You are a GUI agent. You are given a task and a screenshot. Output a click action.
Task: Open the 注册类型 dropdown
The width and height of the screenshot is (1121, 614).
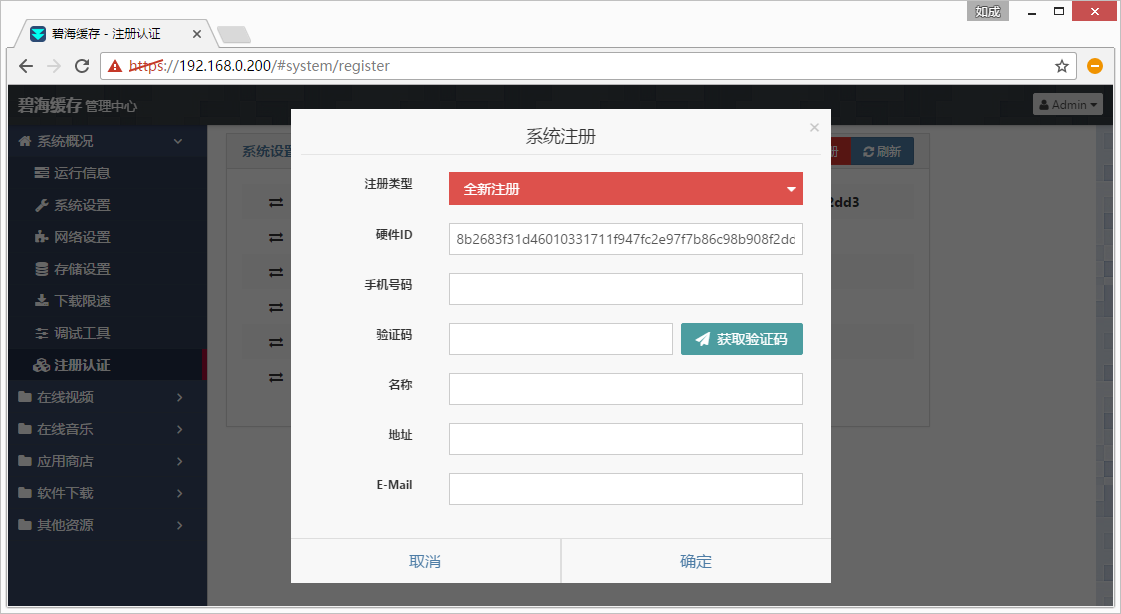[625, 189]
